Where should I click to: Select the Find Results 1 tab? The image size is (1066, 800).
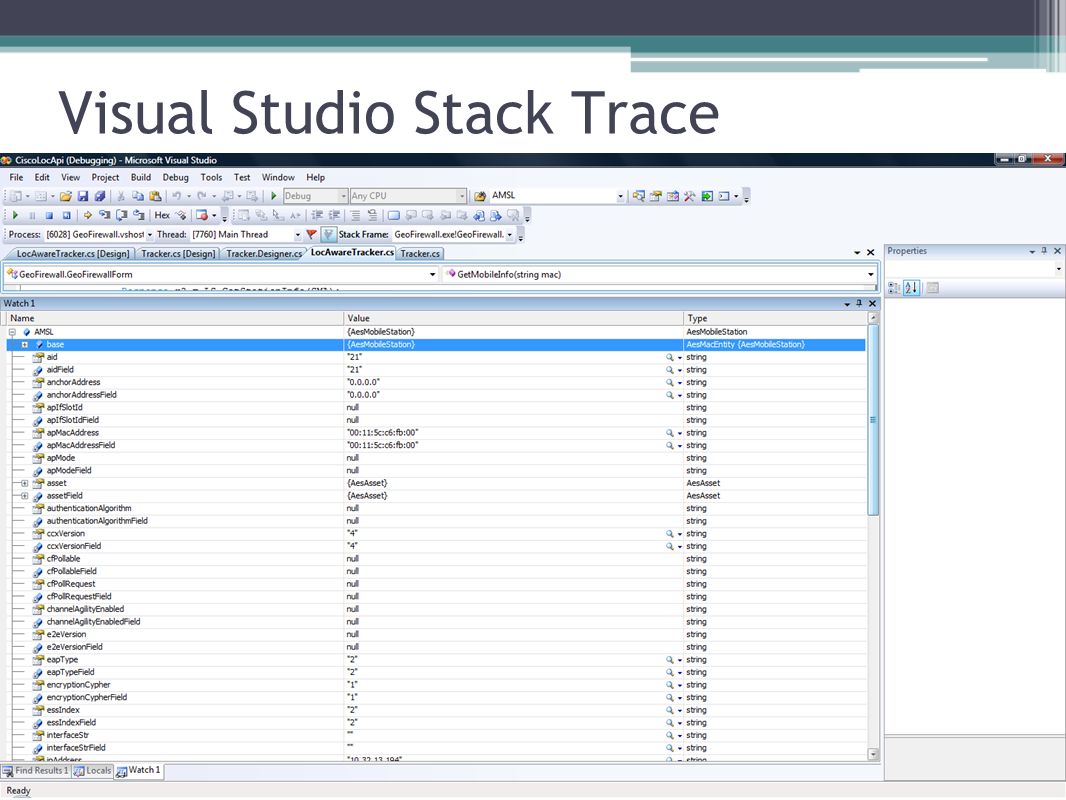35,771
